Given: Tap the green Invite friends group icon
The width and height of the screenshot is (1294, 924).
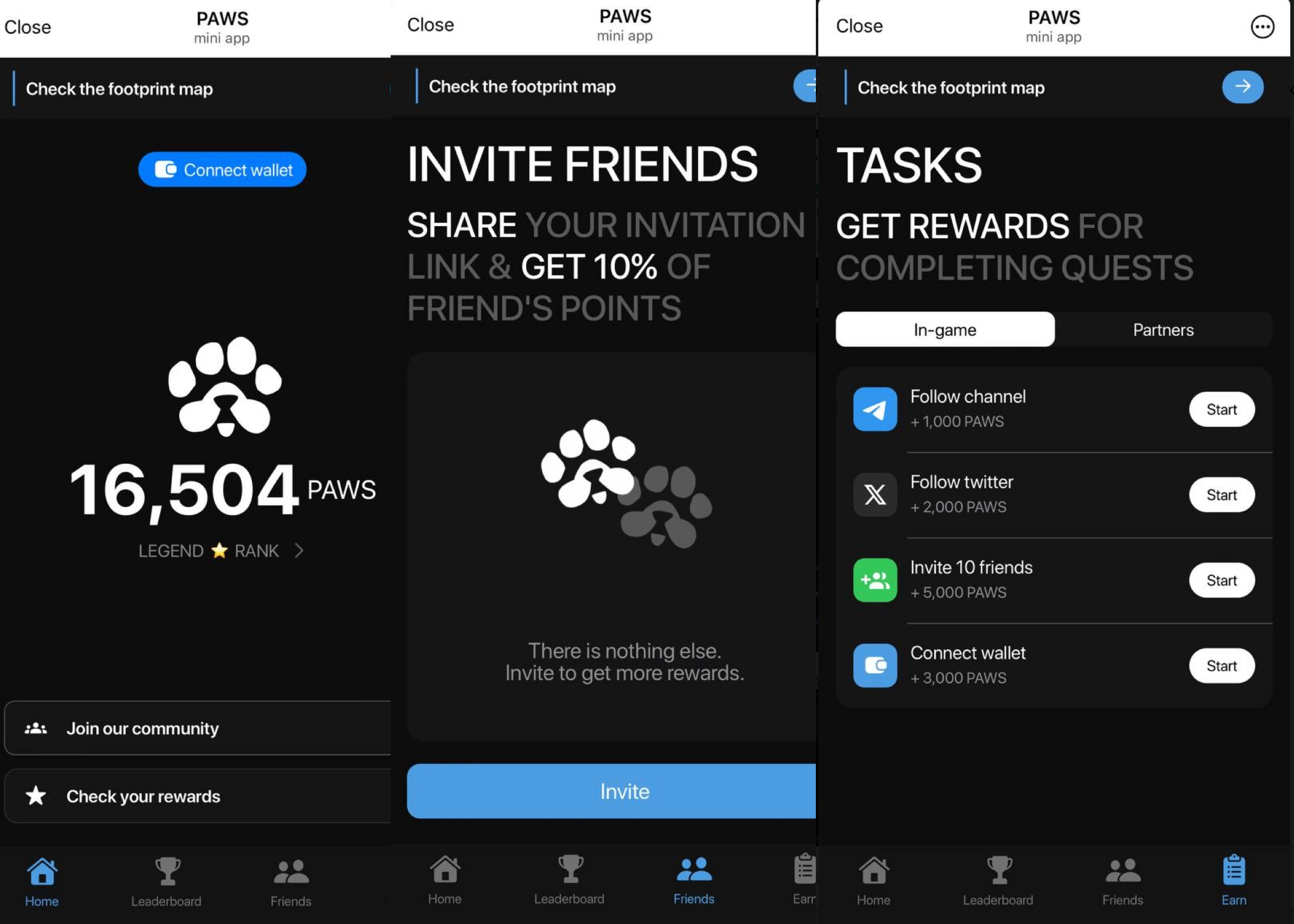Looking at the screenshot, I should (x=873, y=580).
